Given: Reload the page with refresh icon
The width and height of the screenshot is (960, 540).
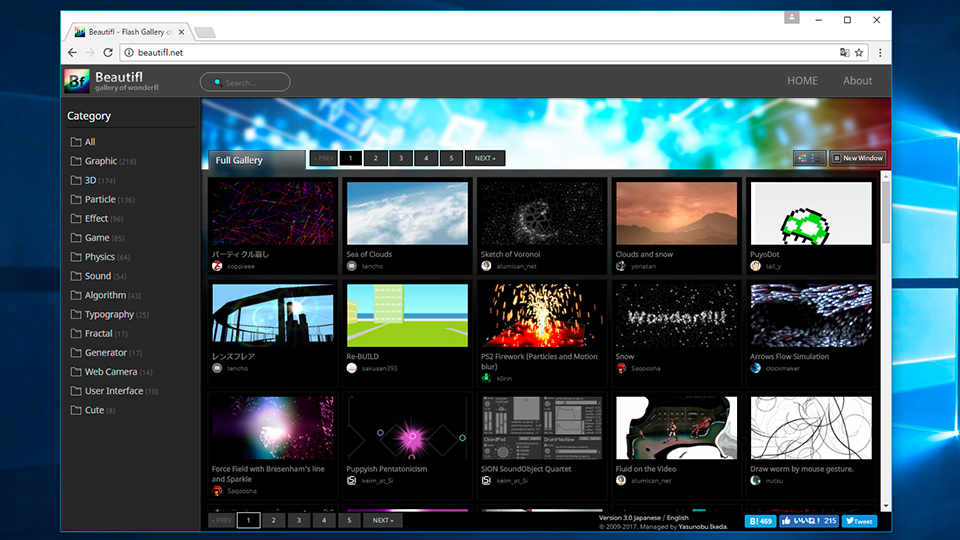Looking at the screenshot, I should click(x=108, y=52).
